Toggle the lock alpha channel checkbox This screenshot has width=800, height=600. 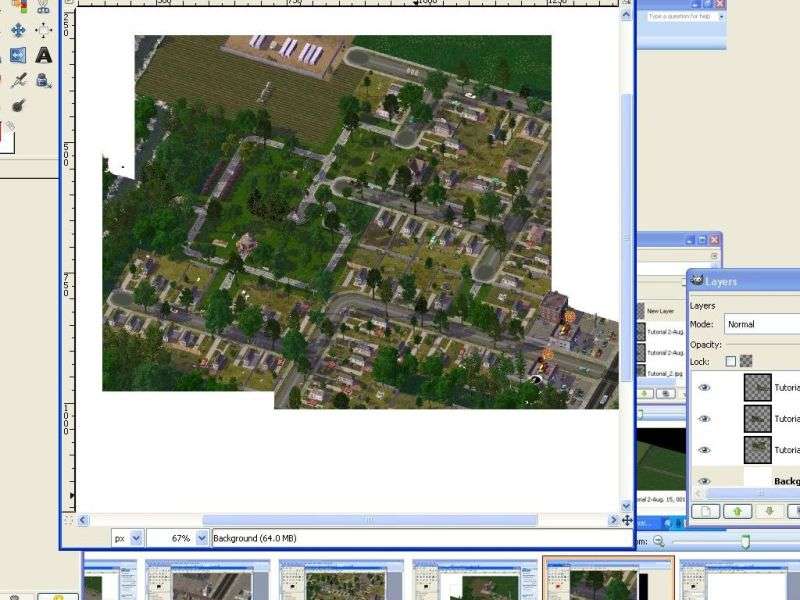point(746,361)
